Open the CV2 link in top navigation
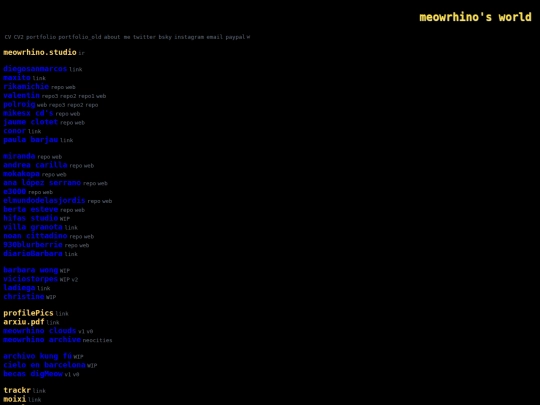Viewport: 540px width, 405px height. 19,37
